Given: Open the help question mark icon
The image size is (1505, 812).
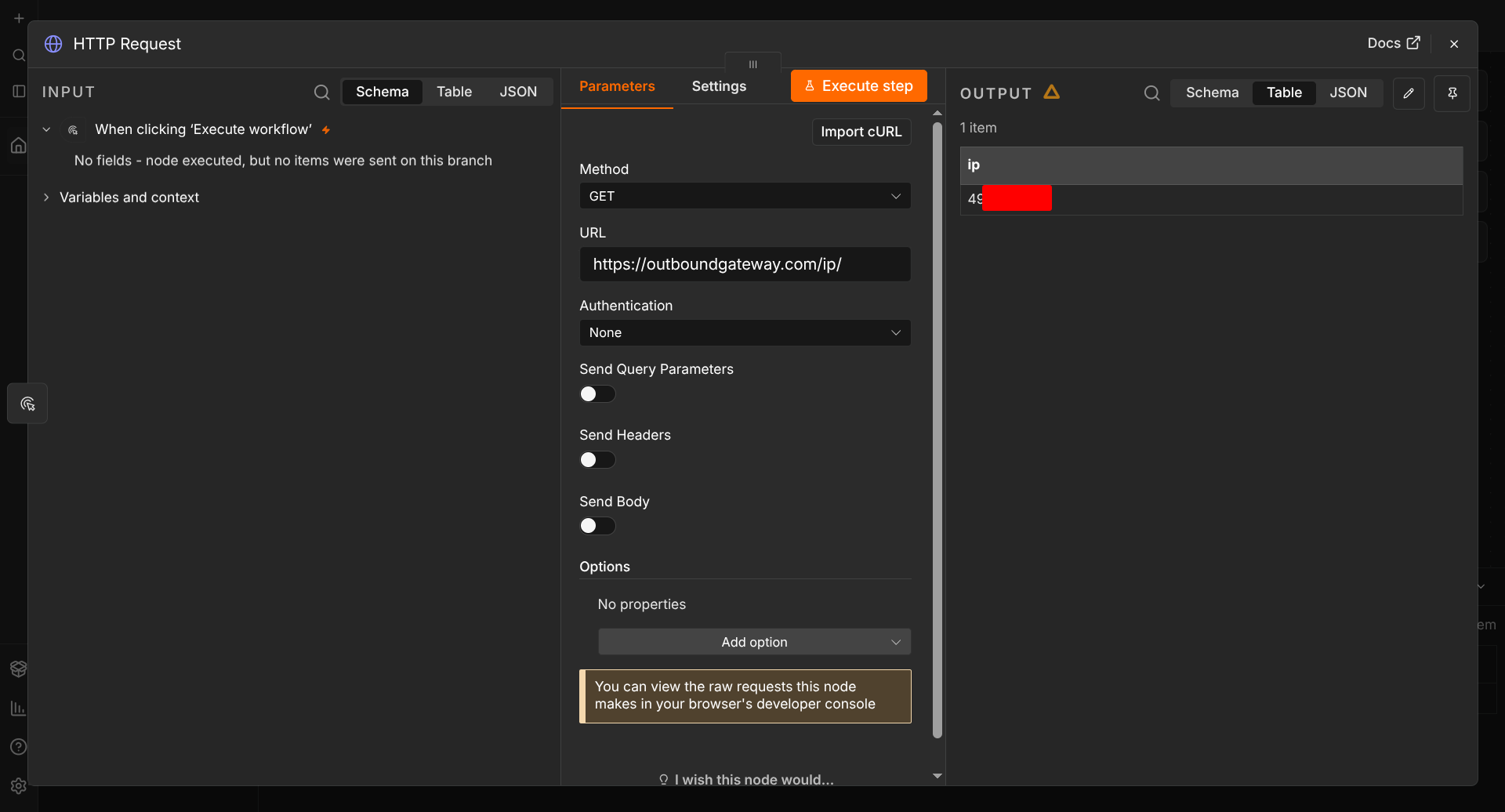Looking at the screenshot, I should pyautogui.click(x=19, y=747).
